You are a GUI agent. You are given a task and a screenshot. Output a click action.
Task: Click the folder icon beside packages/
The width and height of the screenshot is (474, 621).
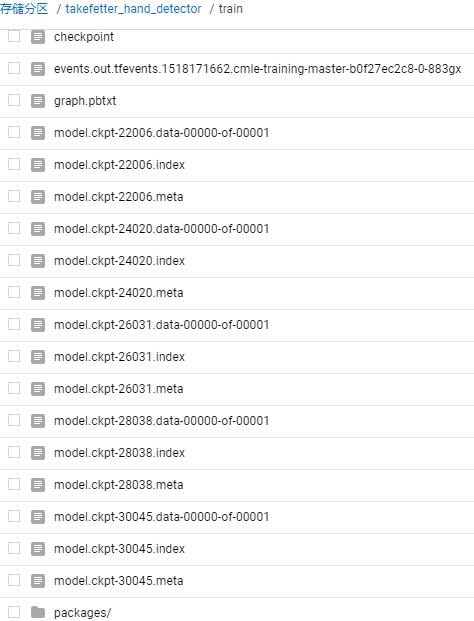pyautogui.click(x=38, y=612)
